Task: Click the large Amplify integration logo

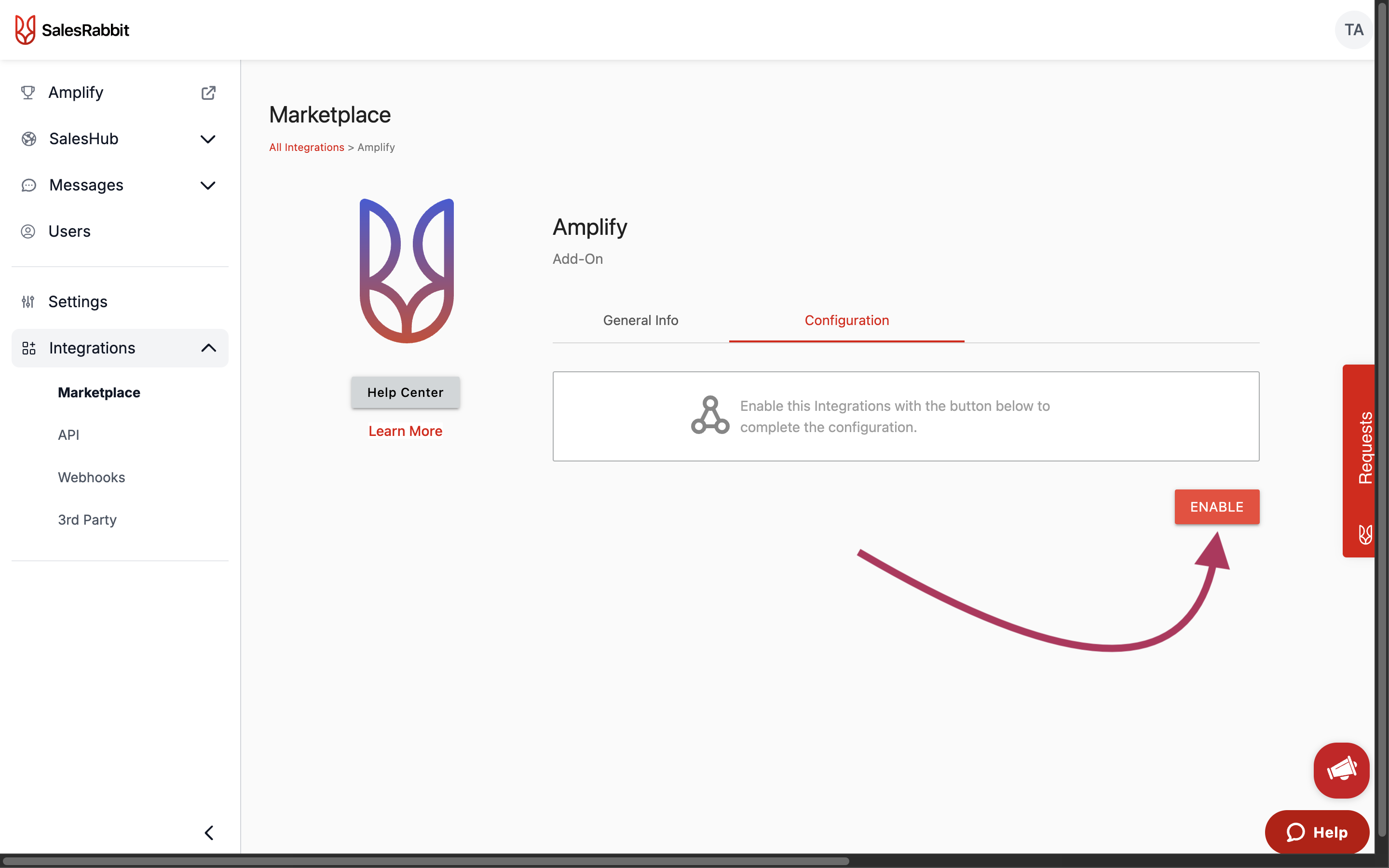Action: (x=407, y=271)
